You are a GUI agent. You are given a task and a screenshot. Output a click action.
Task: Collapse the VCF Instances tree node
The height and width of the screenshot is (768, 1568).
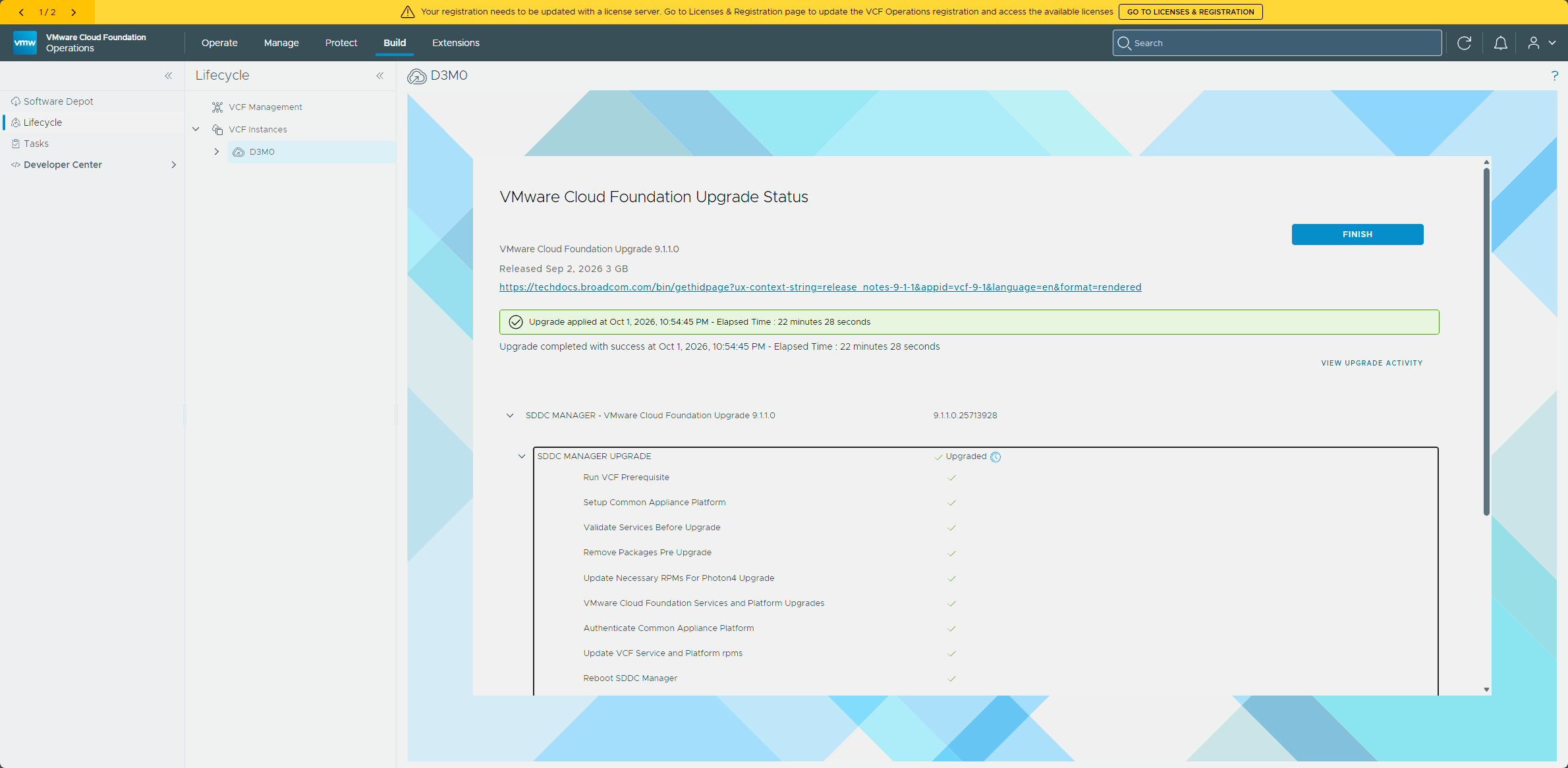196,129
